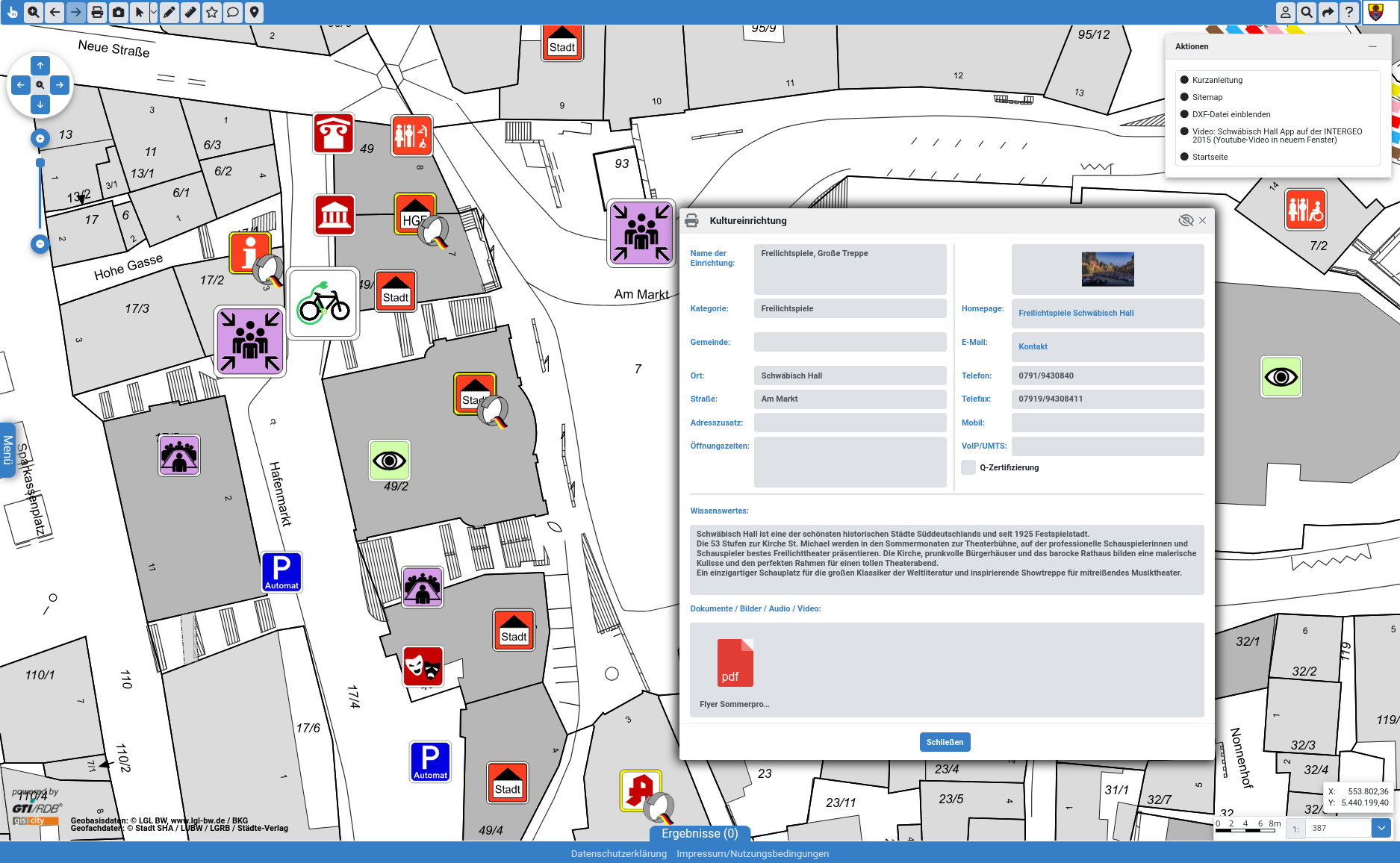Screen dimensions: 1400x863
Task: Click the e-bike charging station map icon
Action: coord(323,304)
